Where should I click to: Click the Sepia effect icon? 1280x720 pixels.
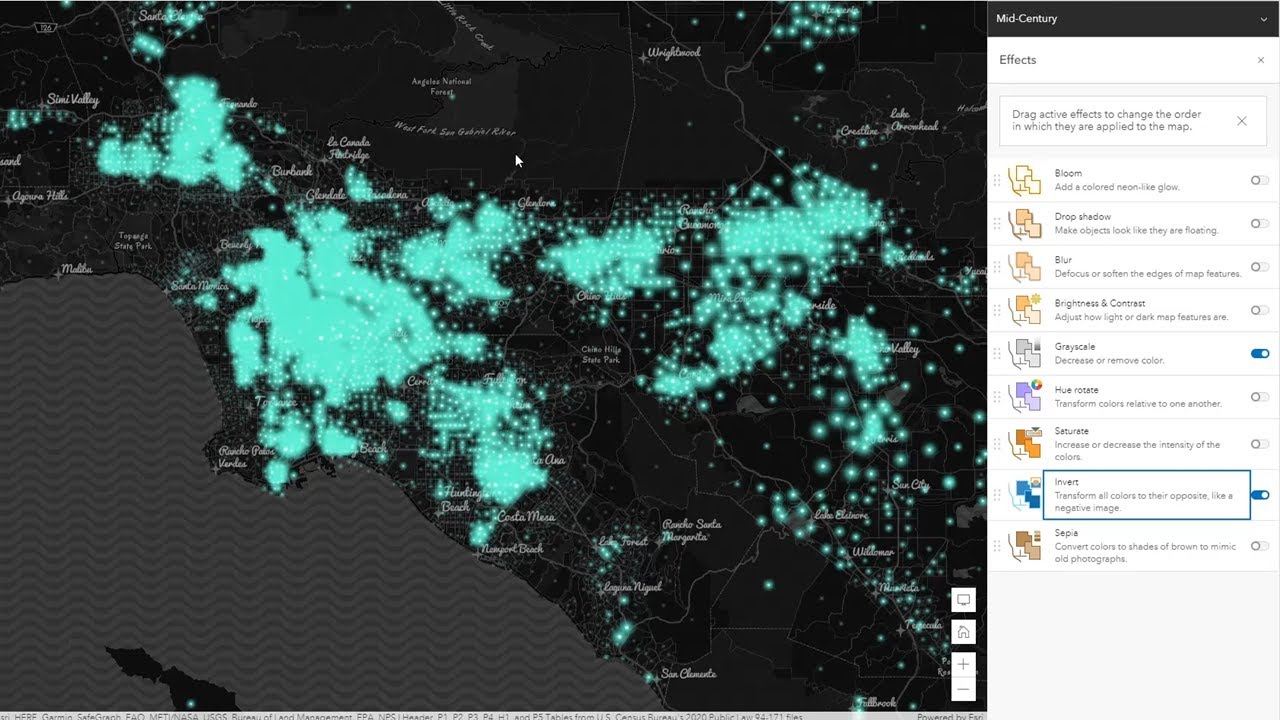click(x=1025, y=546)
